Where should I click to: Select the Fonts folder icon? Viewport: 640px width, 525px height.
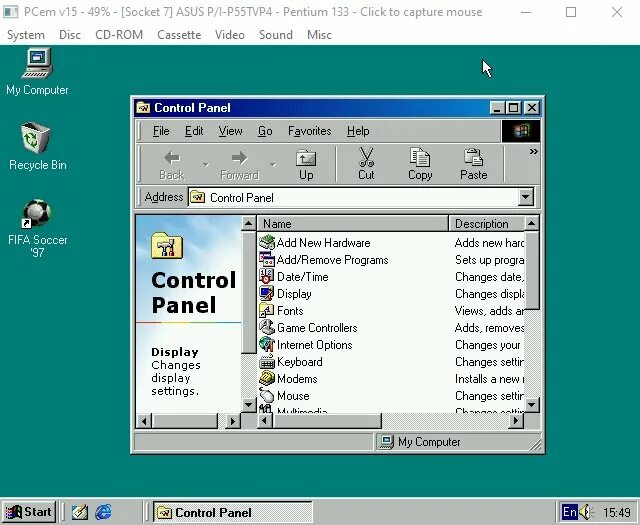[267, 311]
